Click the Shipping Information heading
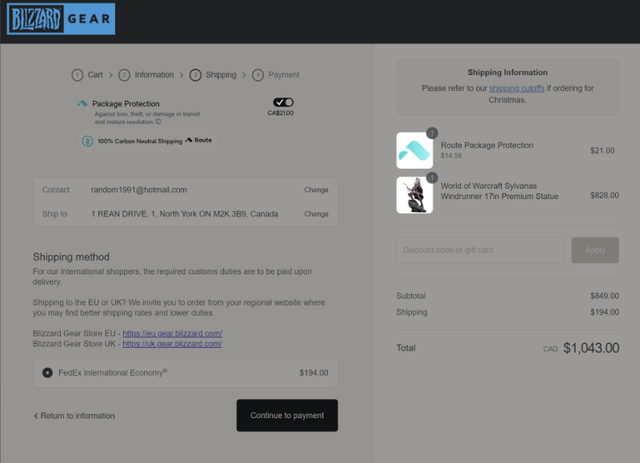 [507, 72]
